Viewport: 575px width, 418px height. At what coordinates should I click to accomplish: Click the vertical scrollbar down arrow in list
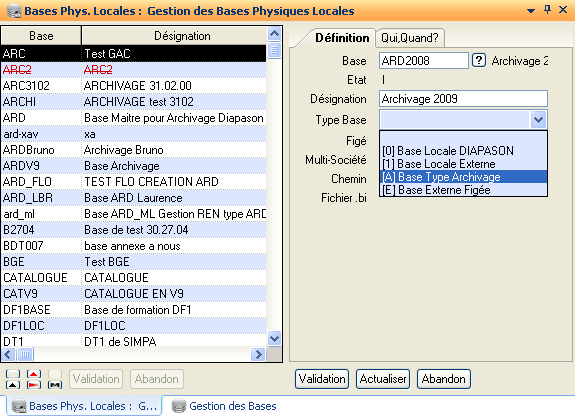[x=274, y=338]
